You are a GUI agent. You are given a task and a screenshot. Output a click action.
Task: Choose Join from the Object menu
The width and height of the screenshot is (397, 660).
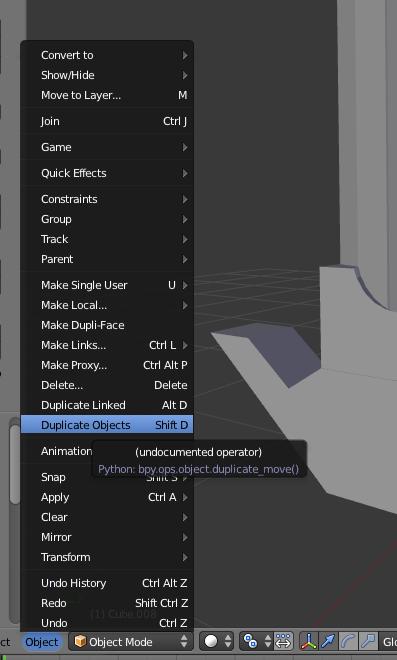107,121
